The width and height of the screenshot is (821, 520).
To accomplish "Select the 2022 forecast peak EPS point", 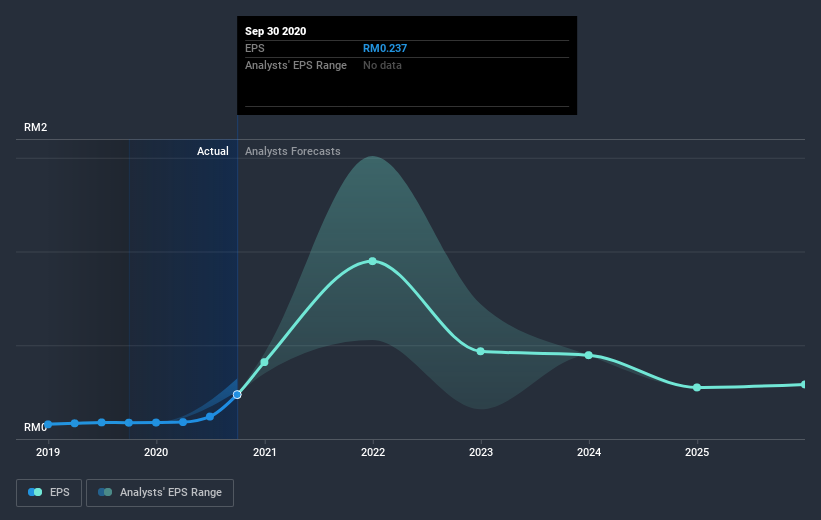I will click(x=373, y=261).
